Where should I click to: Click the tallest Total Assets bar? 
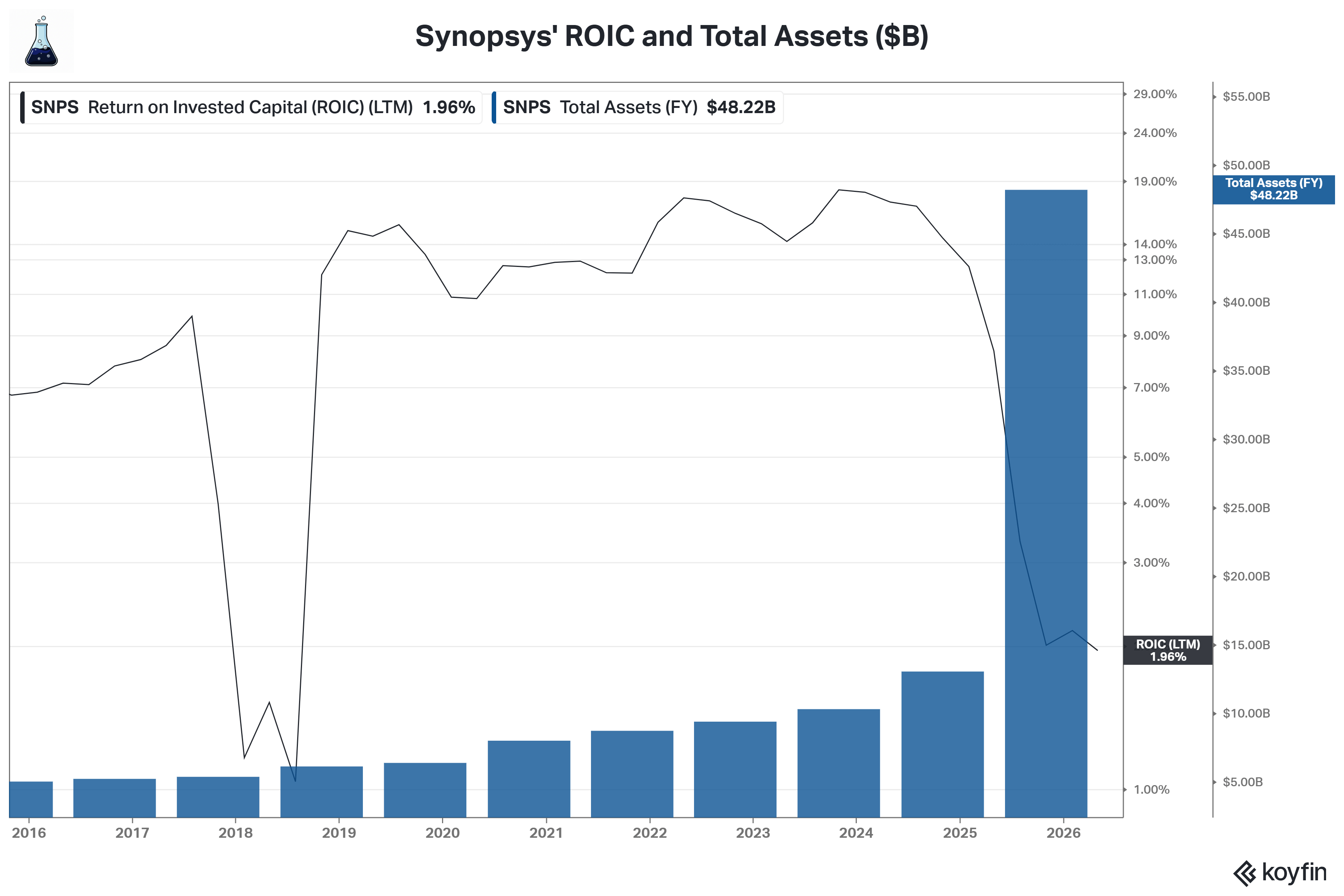(1046, 503)
